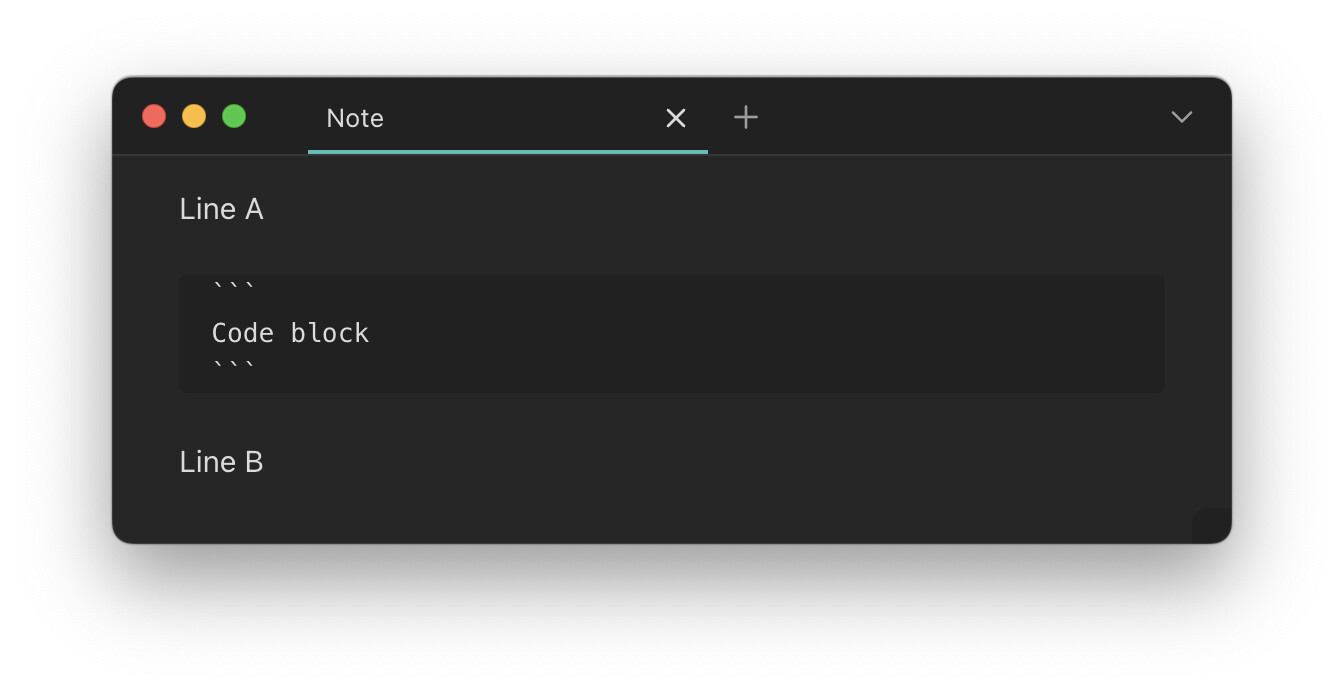The height and width of the screenshot is (692, 1344).
Task: Maximize the window with the green button
Action: point(234,117)
